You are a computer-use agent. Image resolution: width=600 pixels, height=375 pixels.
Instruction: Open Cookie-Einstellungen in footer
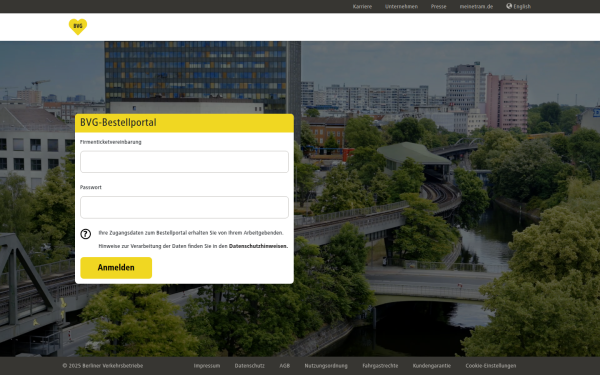tap(491, 366)
